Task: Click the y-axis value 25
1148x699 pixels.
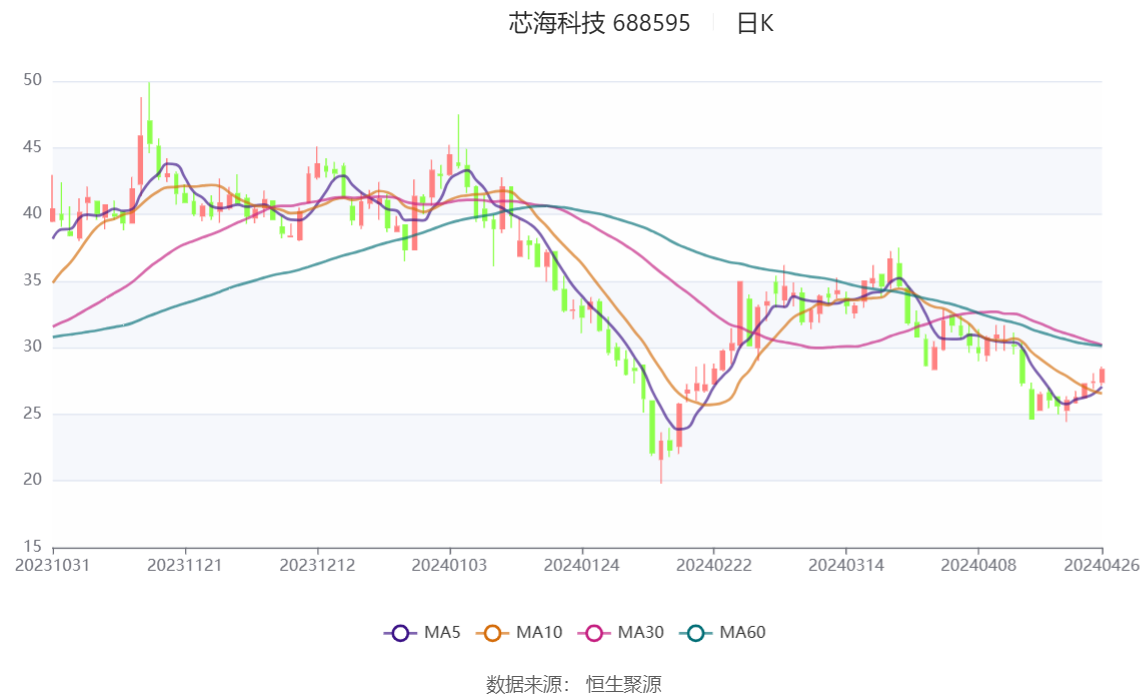Action: pyautogui.click(x=32, y=414)
